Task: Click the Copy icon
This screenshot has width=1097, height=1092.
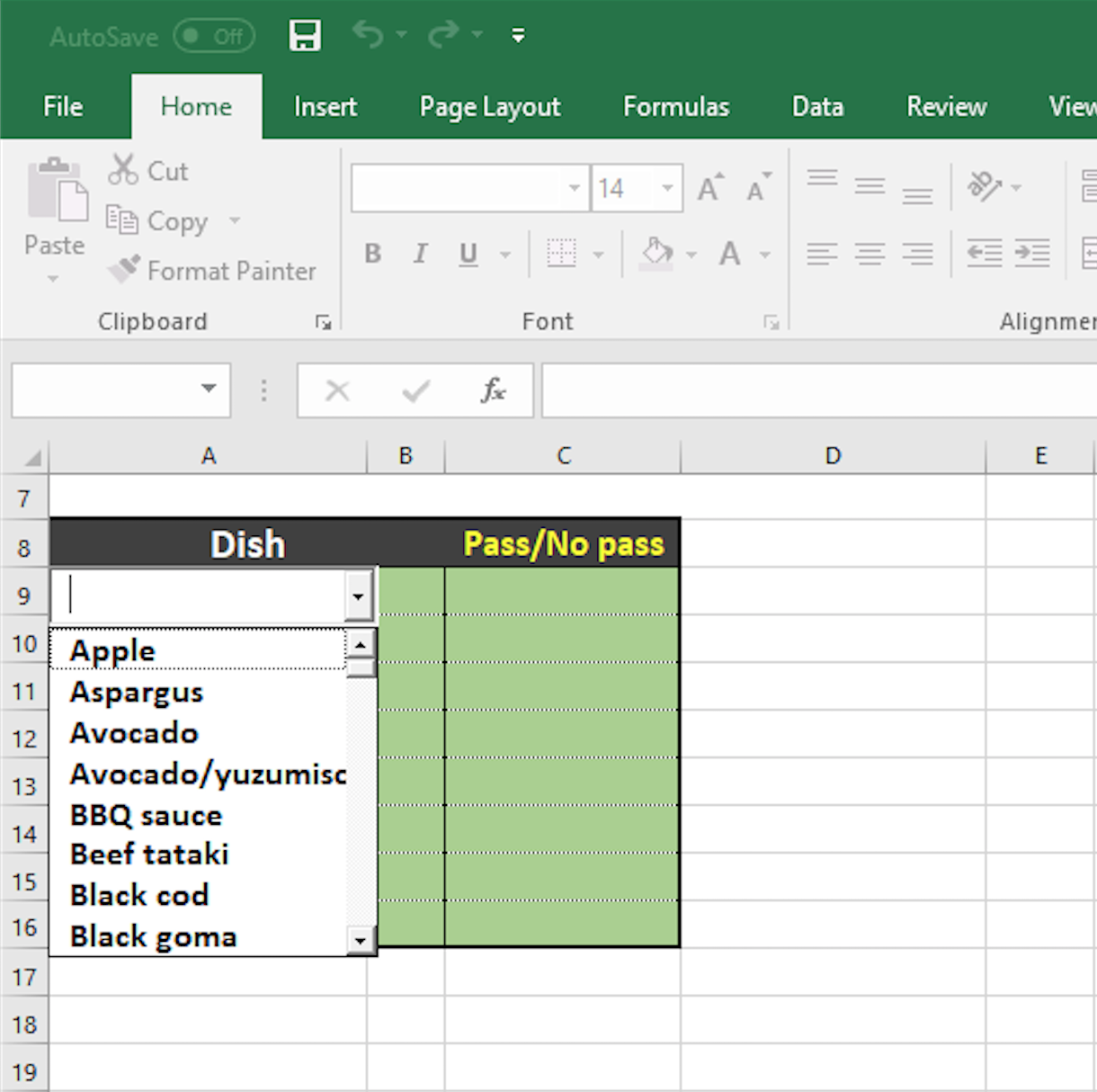Action: [122, 220]
